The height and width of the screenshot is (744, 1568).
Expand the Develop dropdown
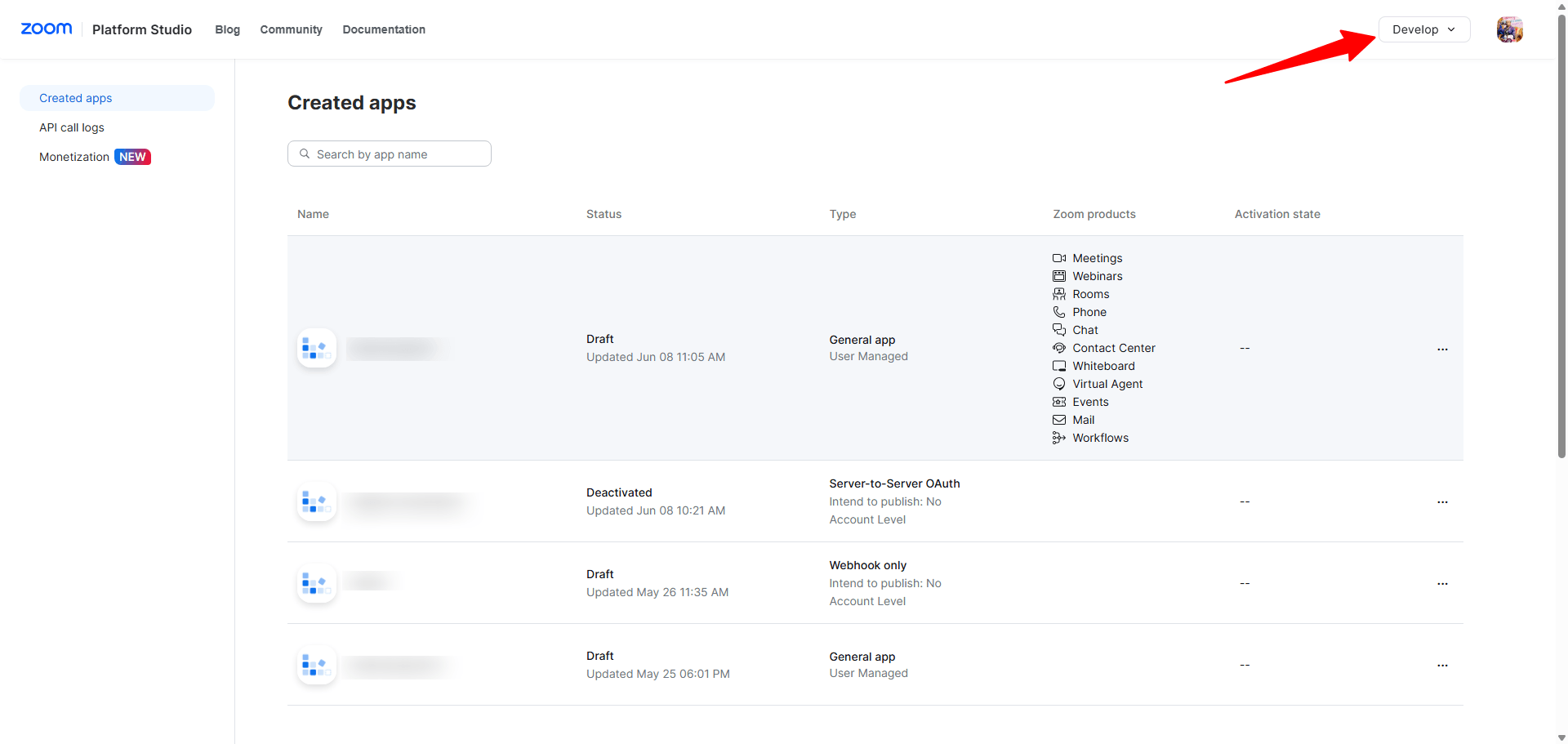click(x=1424, y=29)
